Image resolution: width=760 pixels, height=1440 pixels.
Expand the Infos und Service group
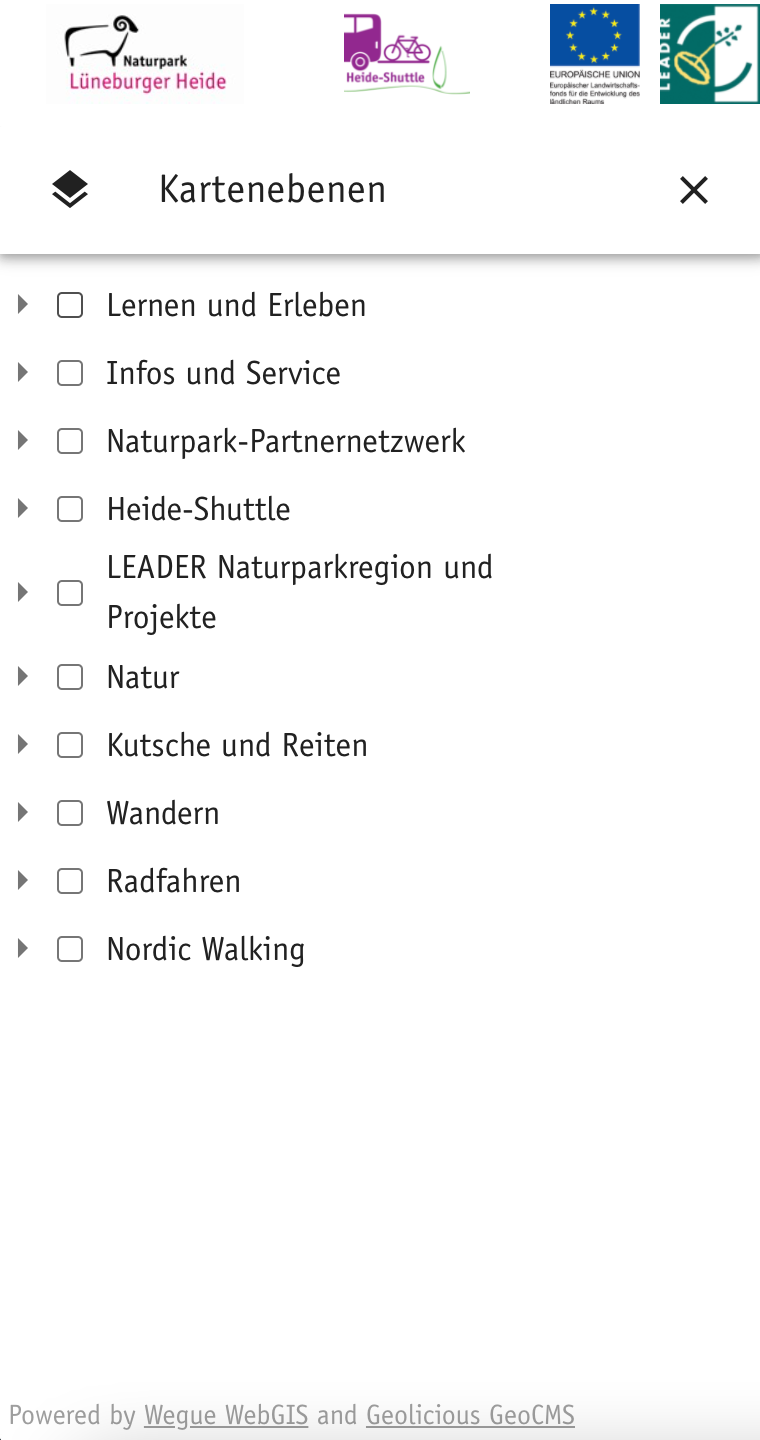[23, 373]
